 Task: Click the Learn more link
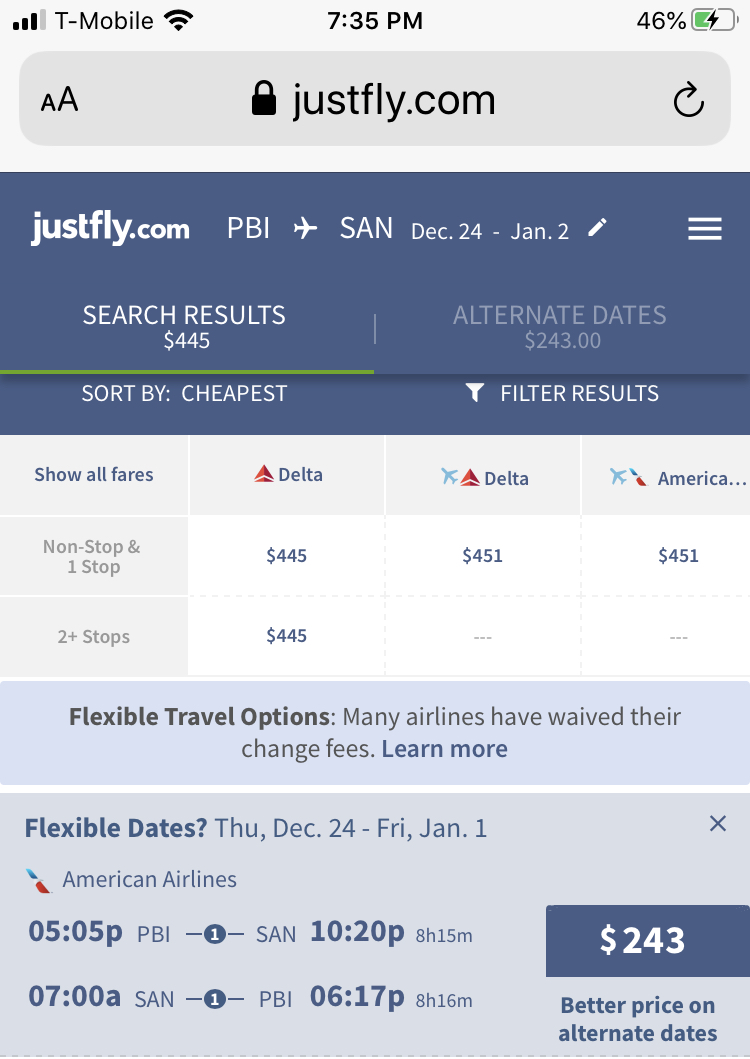point(444,748)
